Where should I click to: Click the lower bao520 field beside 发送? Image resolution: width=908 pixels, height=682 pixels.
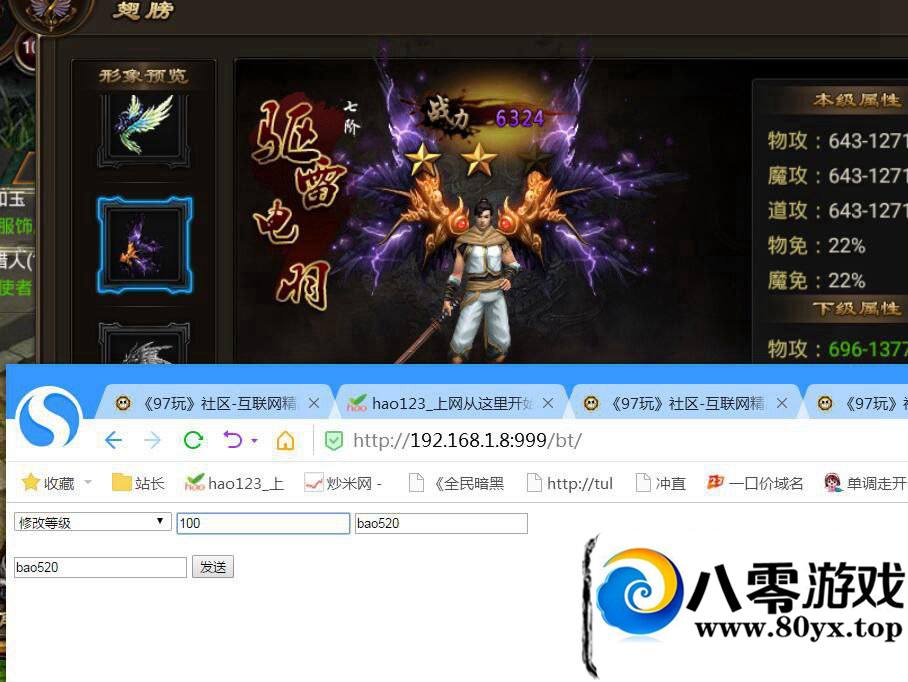[x=100, y=567]
